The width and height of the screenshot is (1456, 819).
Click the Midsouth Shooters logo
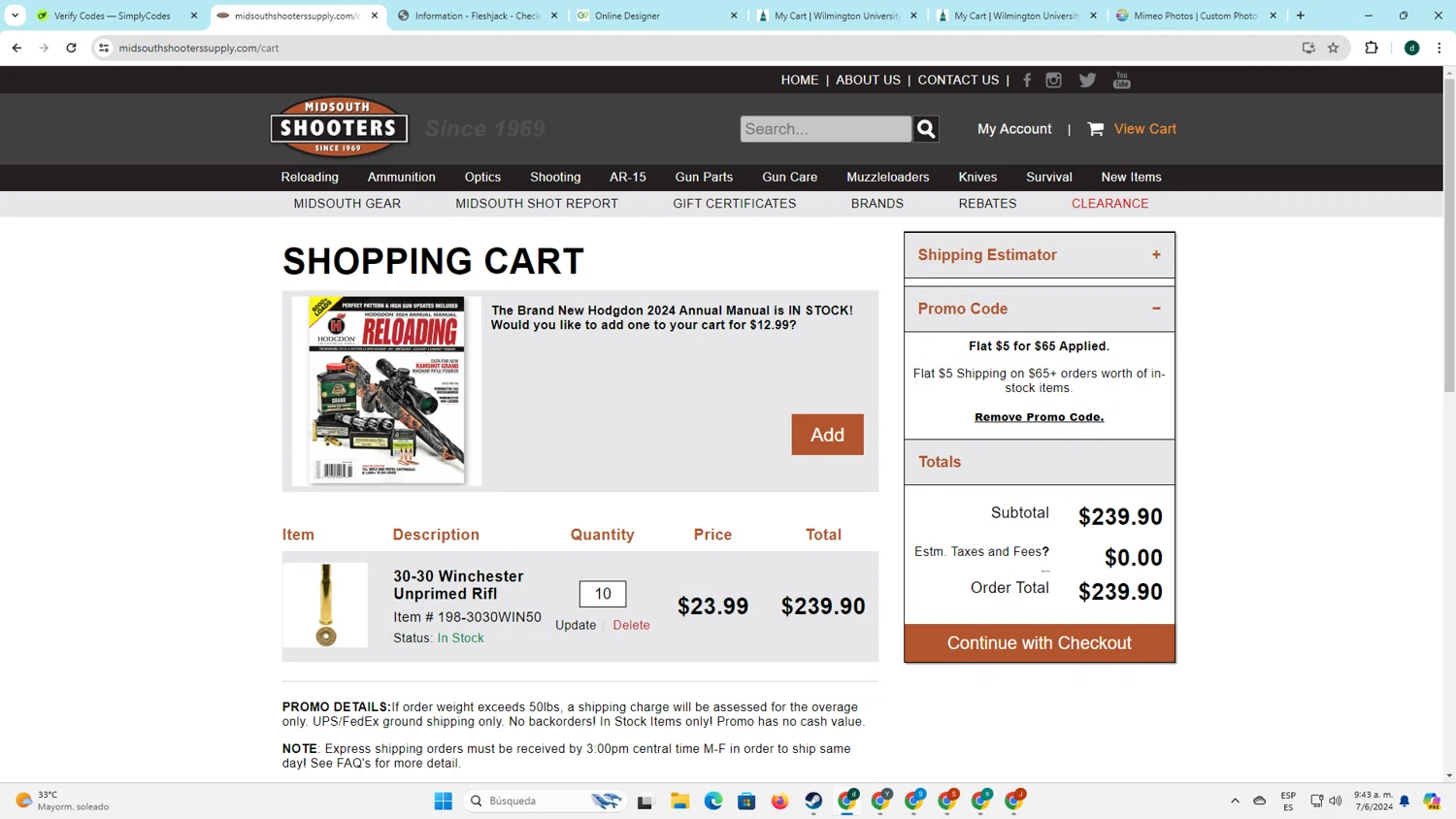click(x=339, y=127)
